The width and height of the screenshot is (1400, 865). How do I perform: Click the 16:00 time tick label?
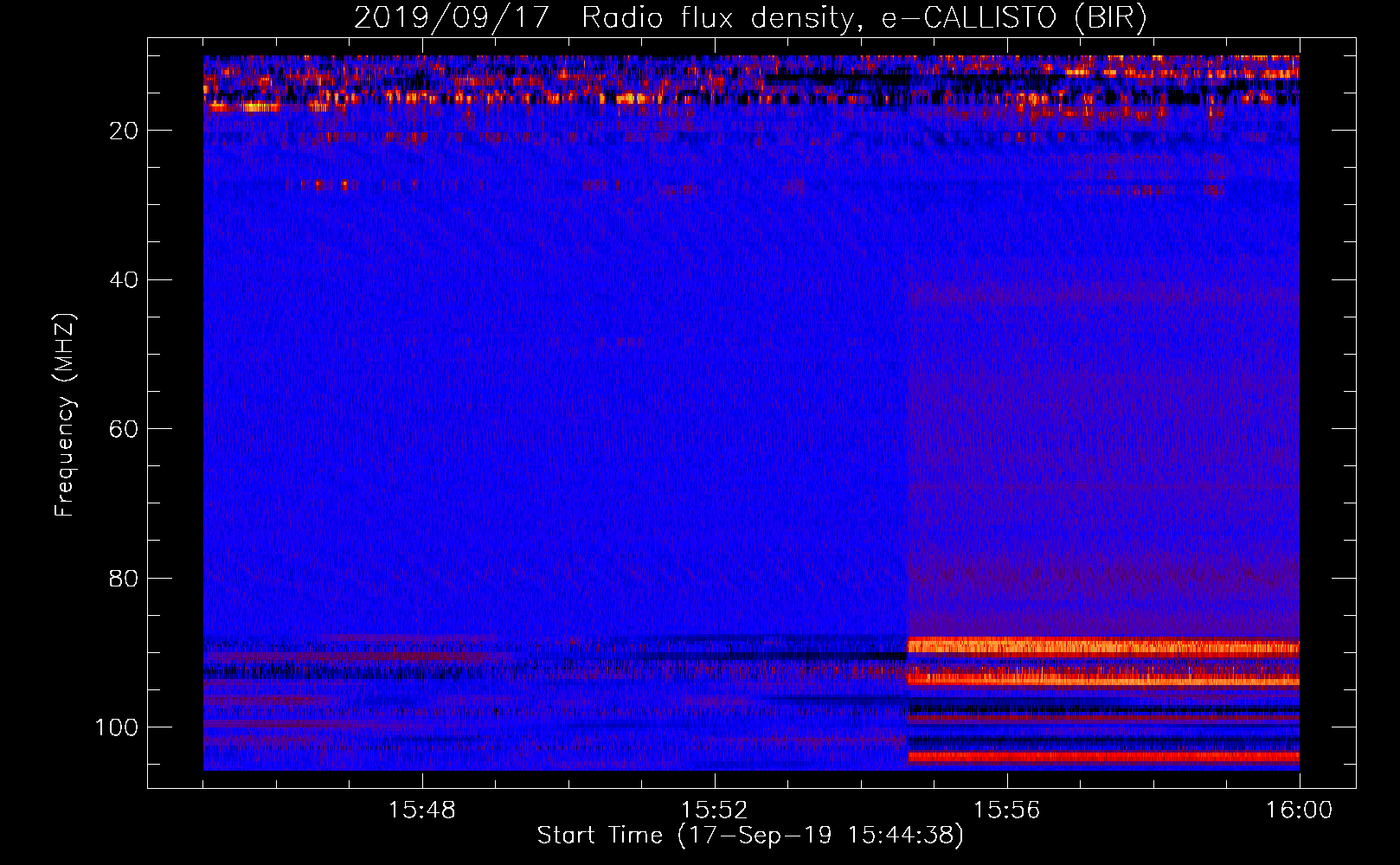point(1299,810)
